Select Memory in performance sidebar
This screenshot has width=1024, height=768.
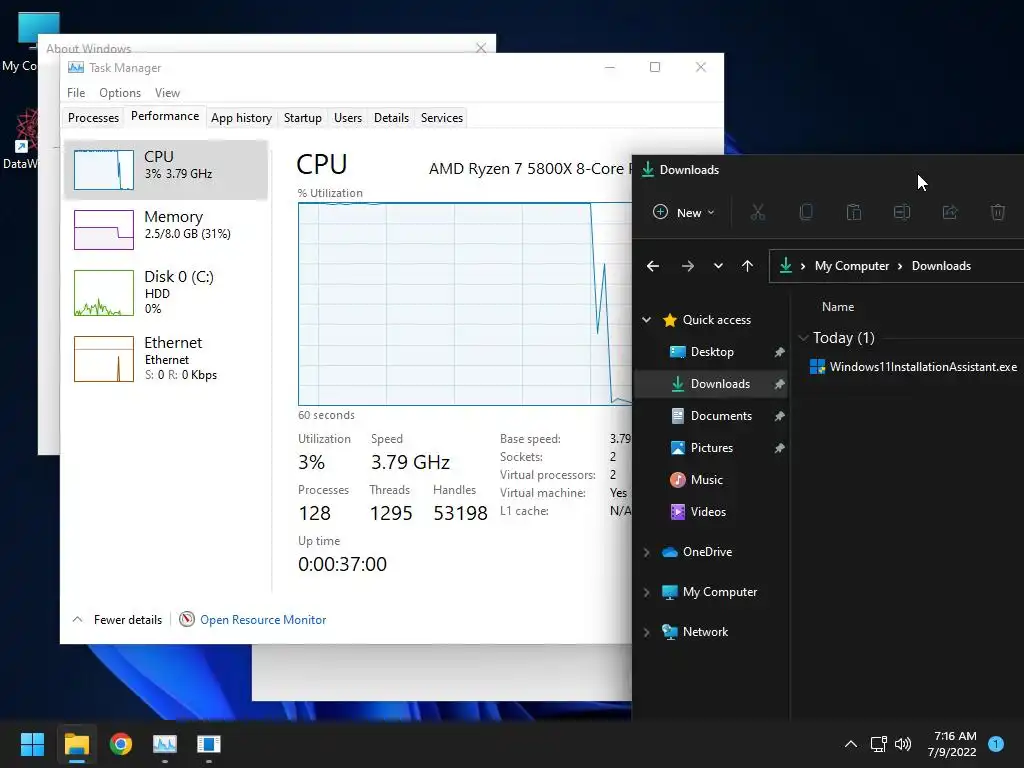tap(167, 229)
